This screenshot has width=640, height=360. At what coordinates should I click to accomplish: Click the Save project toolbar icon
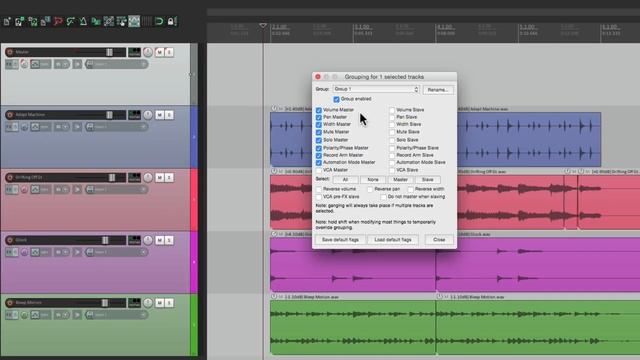(32, 21)
